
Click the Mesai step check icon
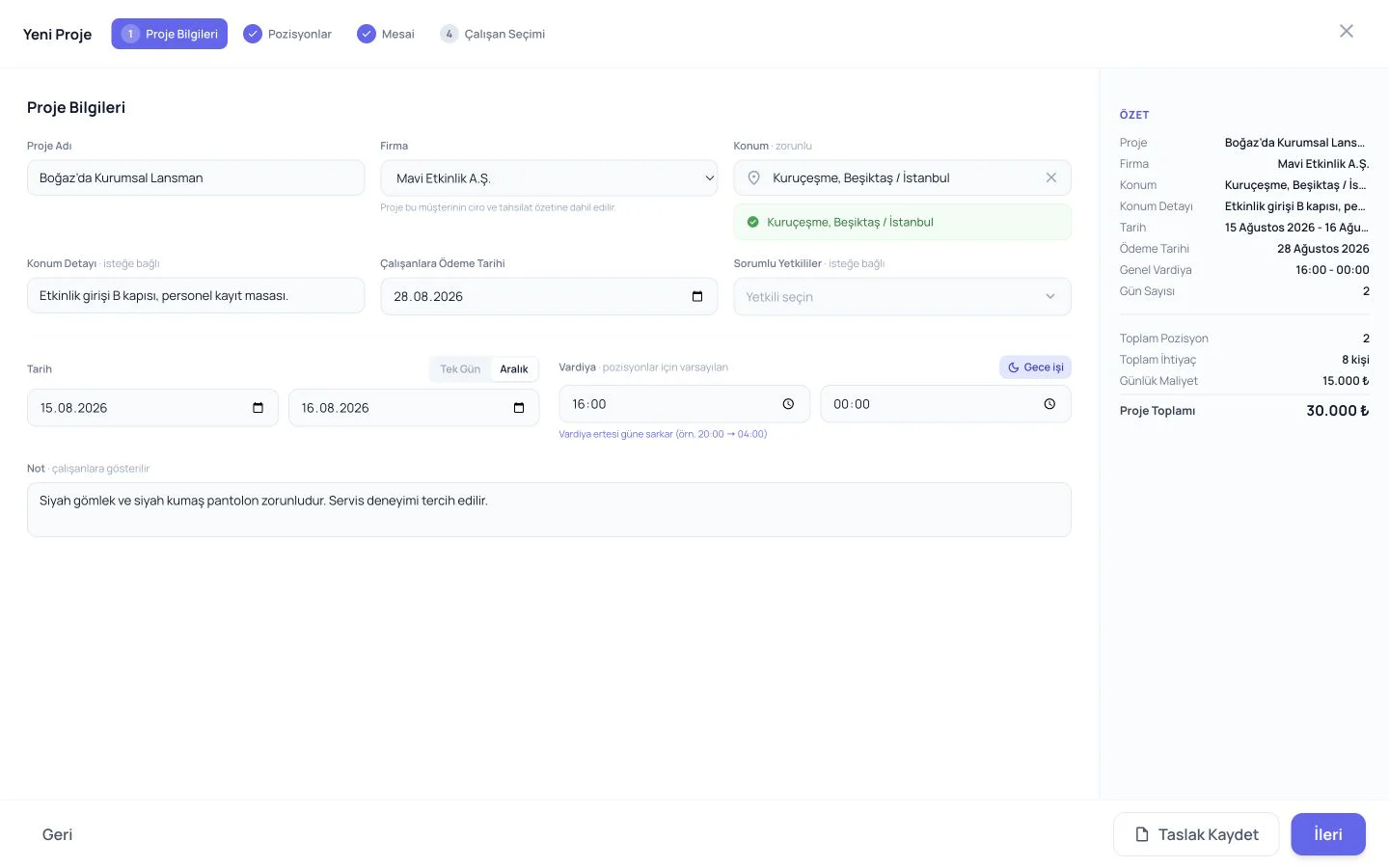click(x=367, y=34)
